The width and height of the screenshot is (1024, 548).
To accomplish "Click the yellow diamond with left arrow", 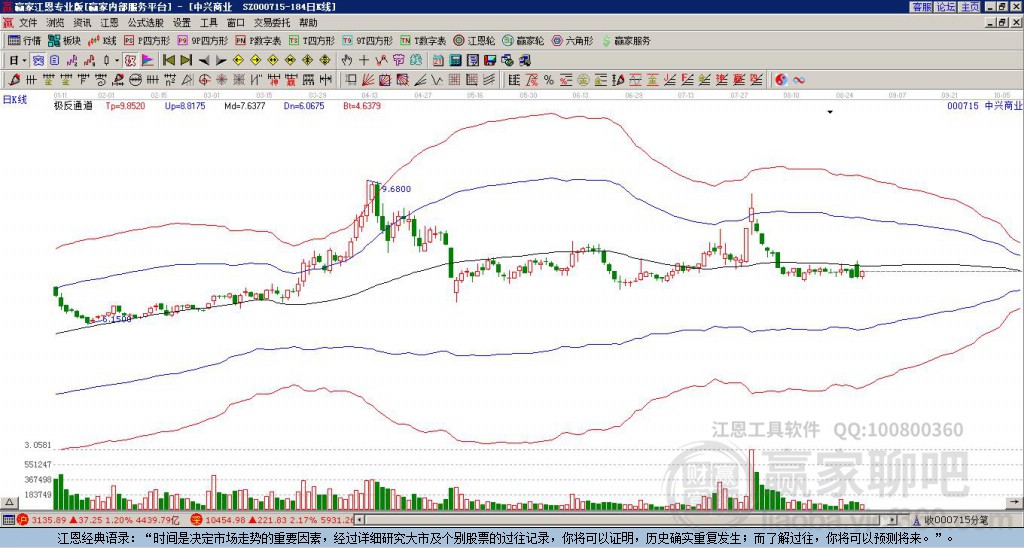I will click(x=238, y=61).
